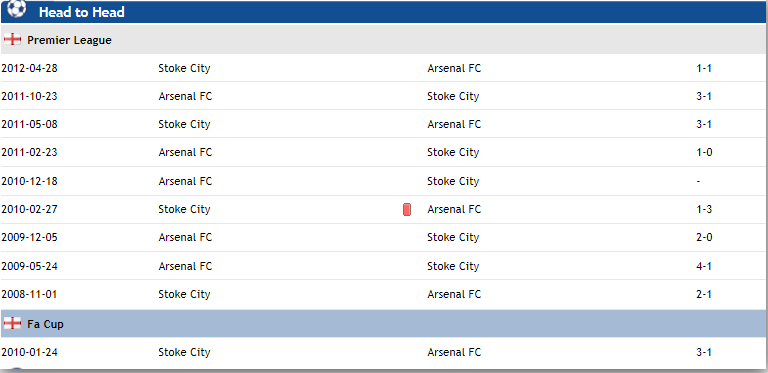The width and height of the screenshot is (768, 373).
Task: Click the England flag beside Fa Cup
Action: [12, 324]
